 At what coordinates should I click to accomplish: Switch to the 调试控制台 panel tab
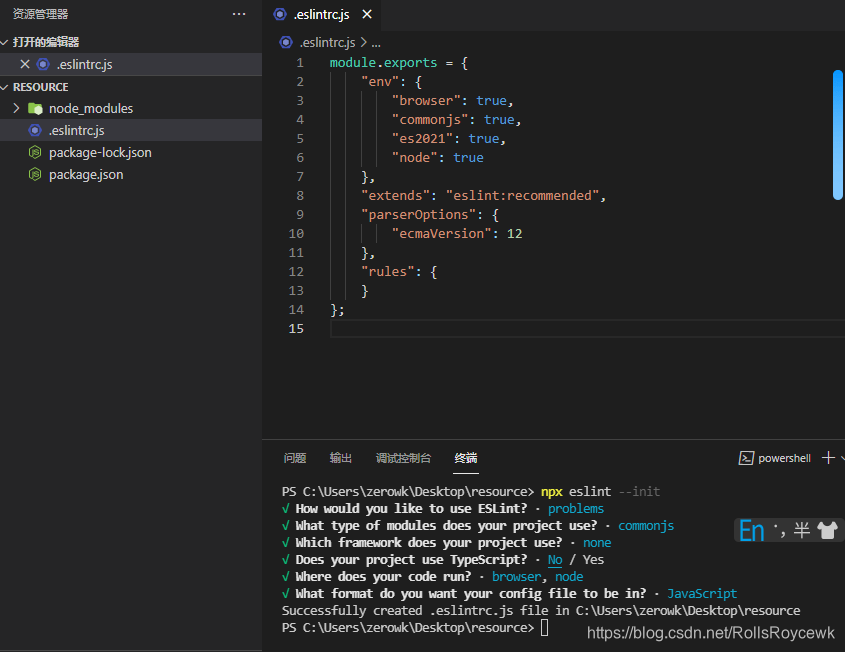pyautogui.click(x=403, y=458)
